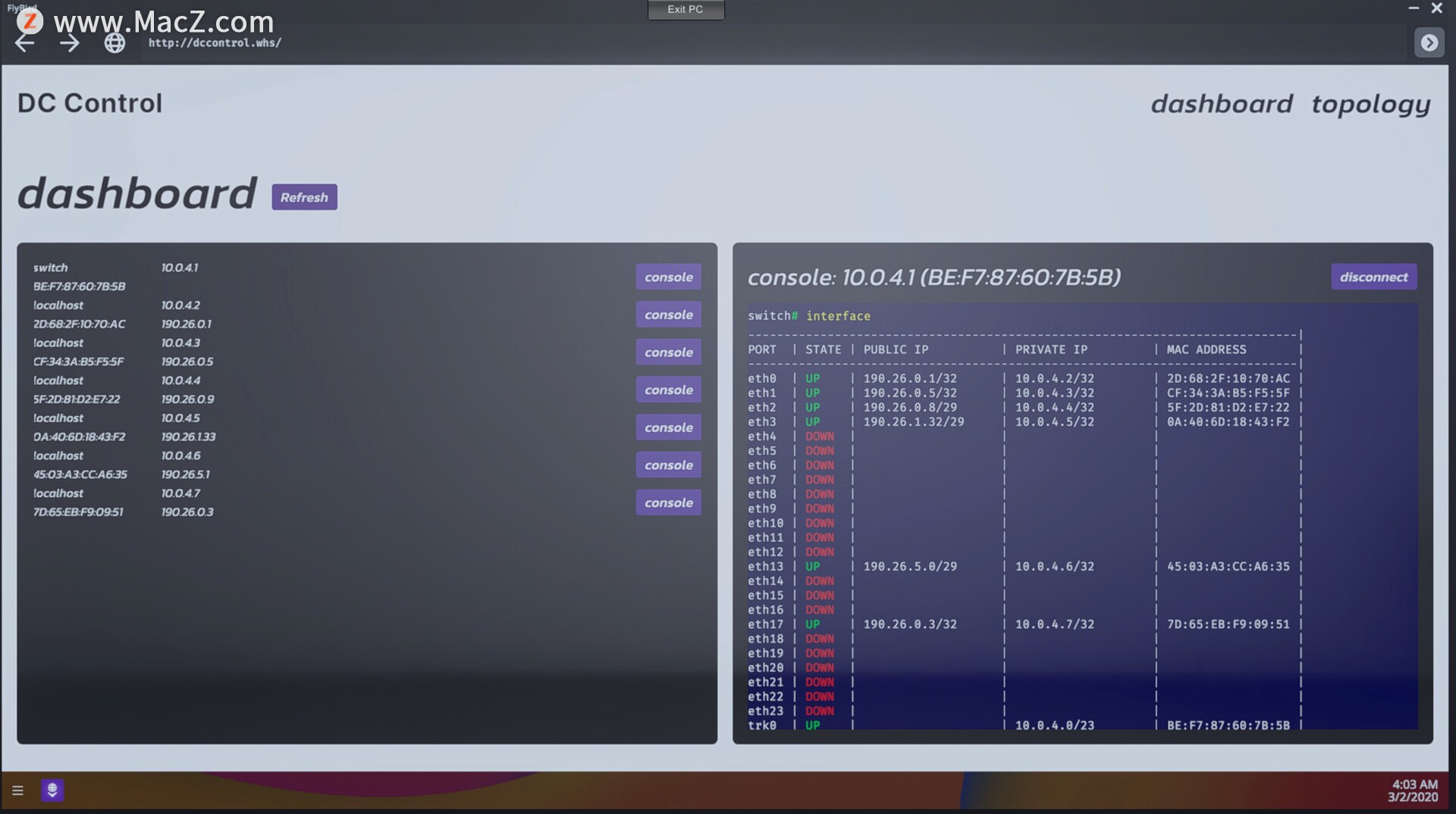
Task: Go back with the browser back arrow
Action: pos(25,43)
